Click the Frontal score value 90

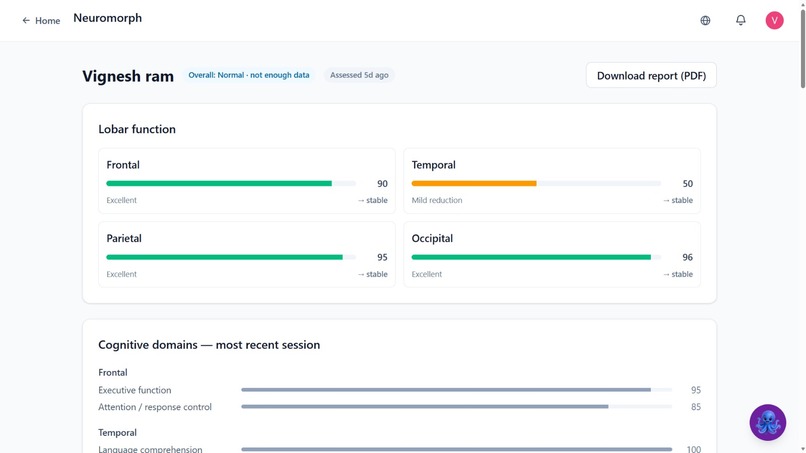382,184
